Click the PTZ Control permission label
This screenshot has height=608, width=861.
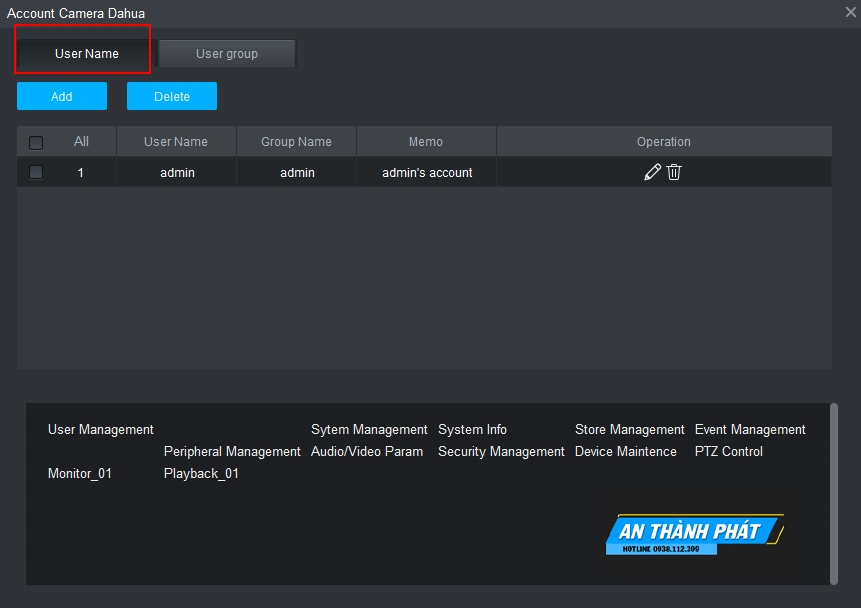pyautogui.click(x=728, y=451)
